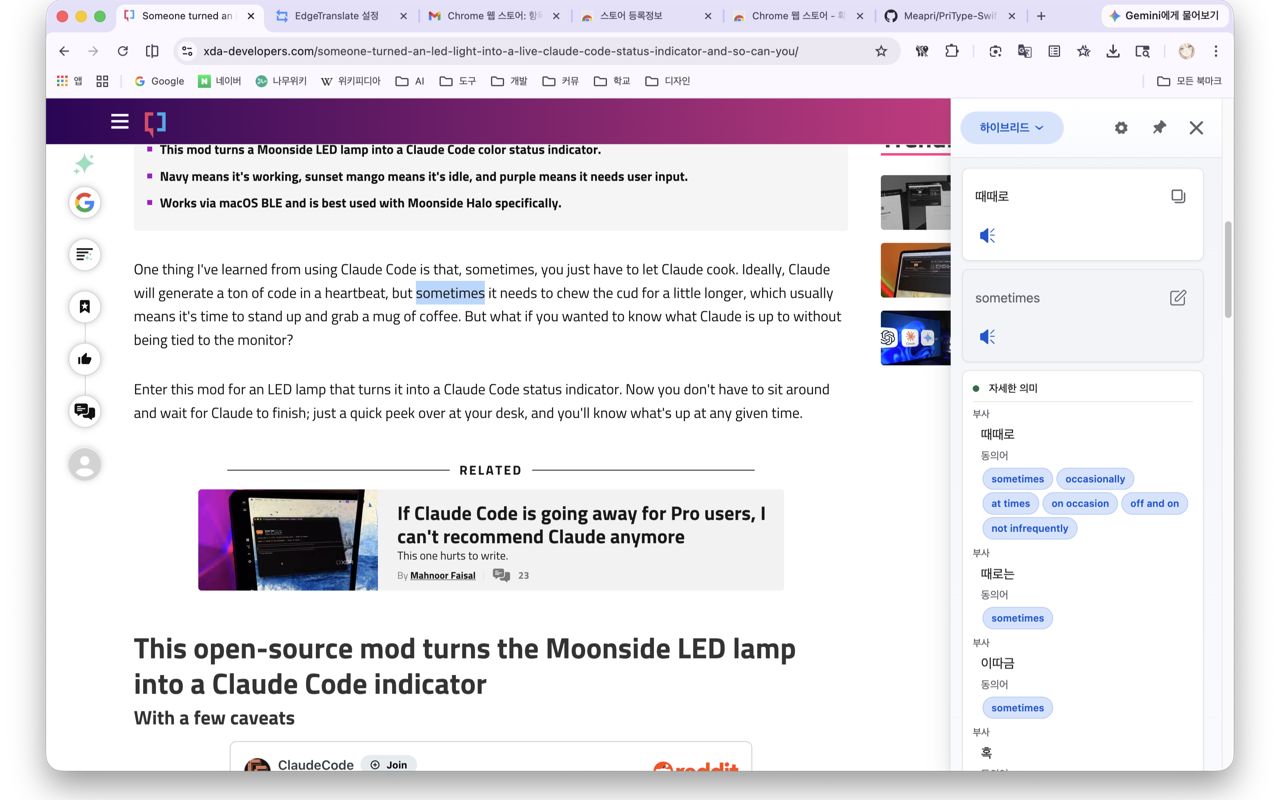
Task: Open translator panel settings gear
Action: 1121,128
